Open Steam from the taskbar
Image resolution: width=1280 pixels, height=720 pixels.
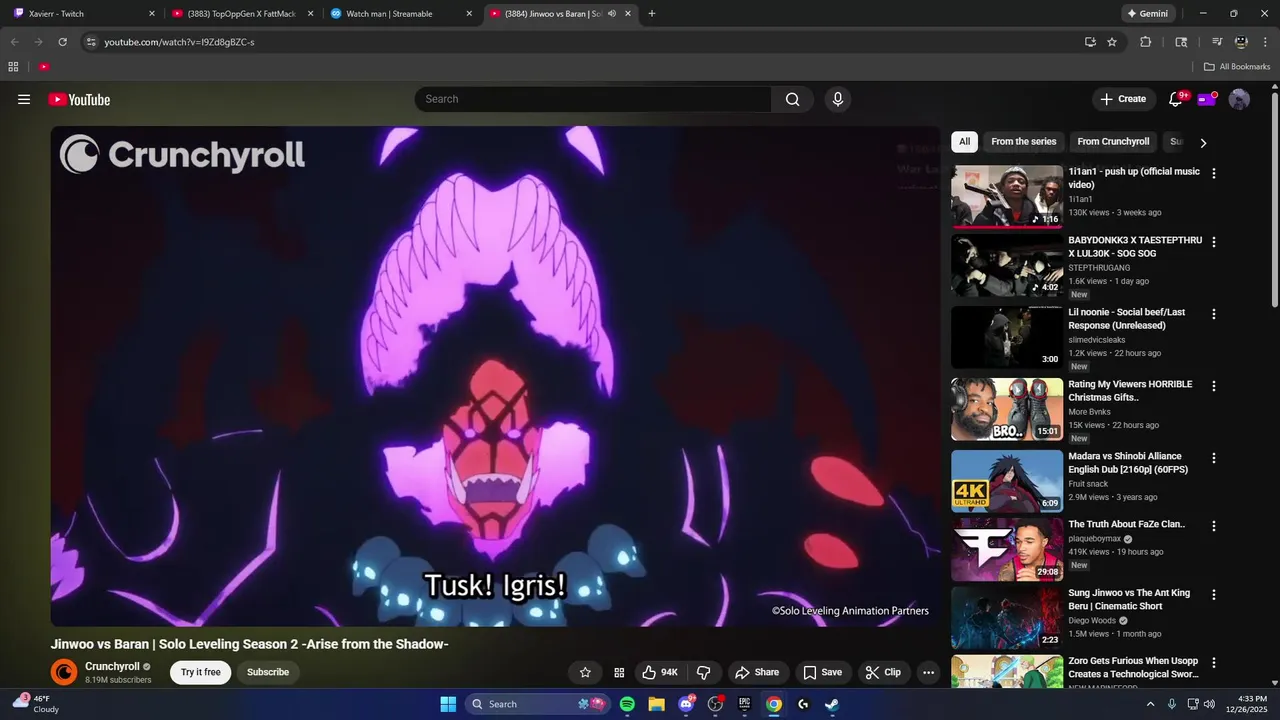pos(831,704)
